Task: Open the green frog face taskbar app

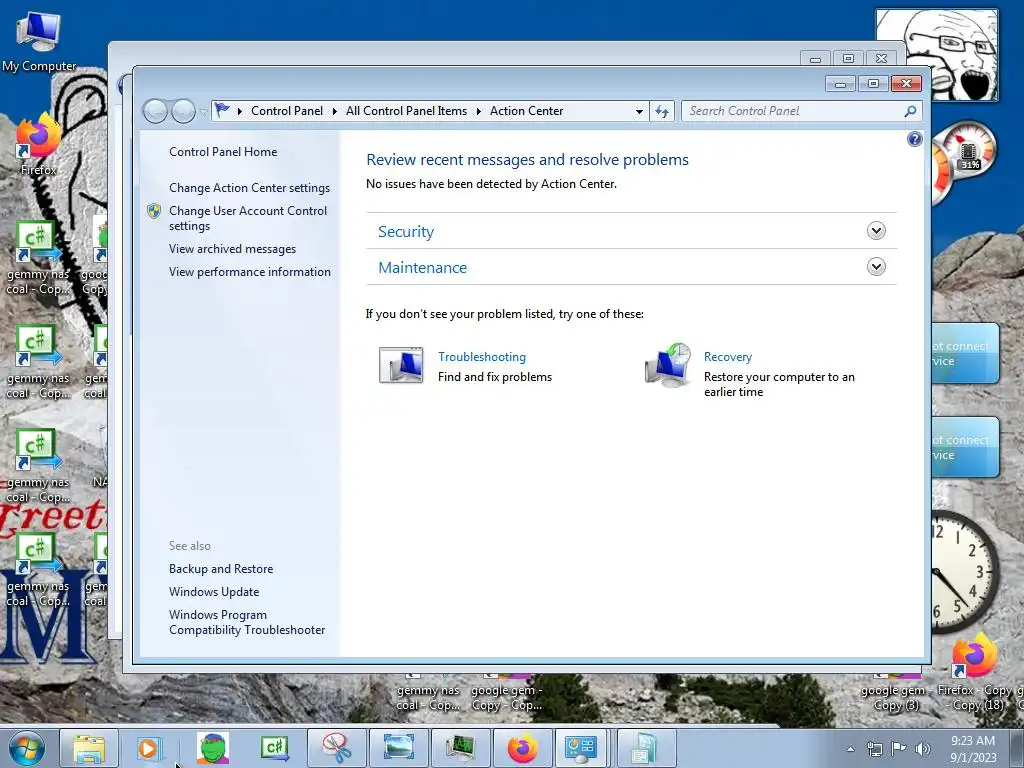Action: coord(213,748)
